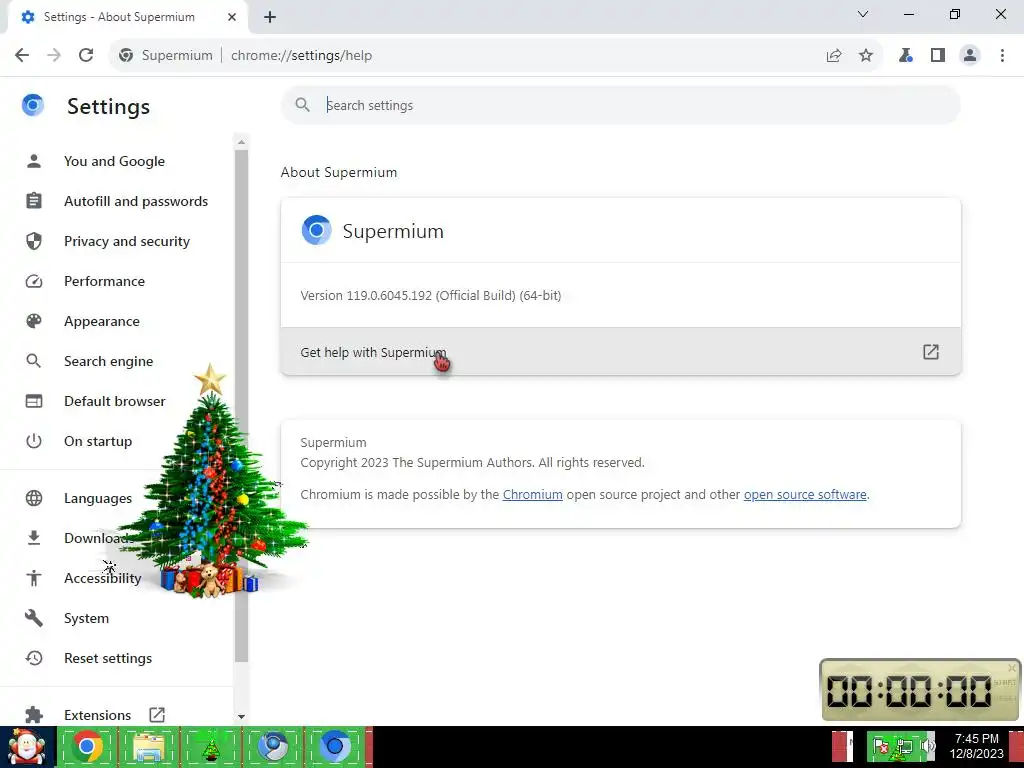
Task: Open Search engine settings
Action: pyautogui.click(x=108, y=361)
